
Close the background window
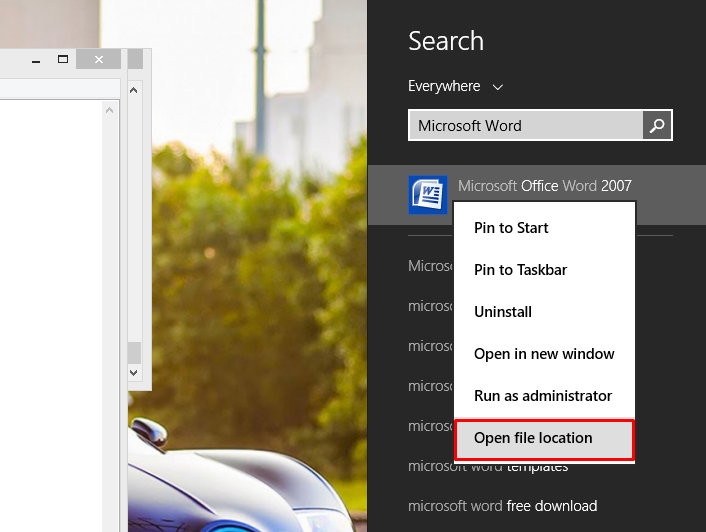99,59
